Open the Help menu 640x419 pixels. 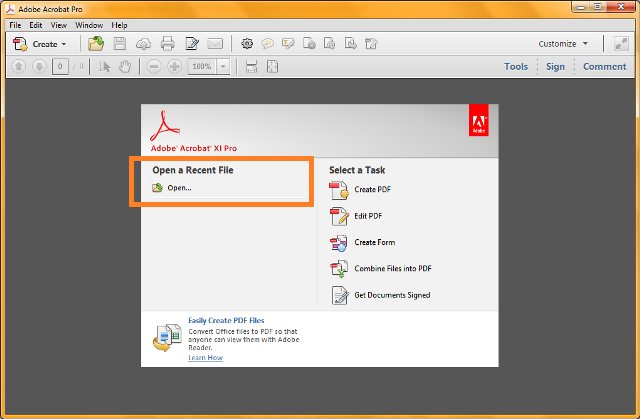pyautogui.click(x=119, y=25)
